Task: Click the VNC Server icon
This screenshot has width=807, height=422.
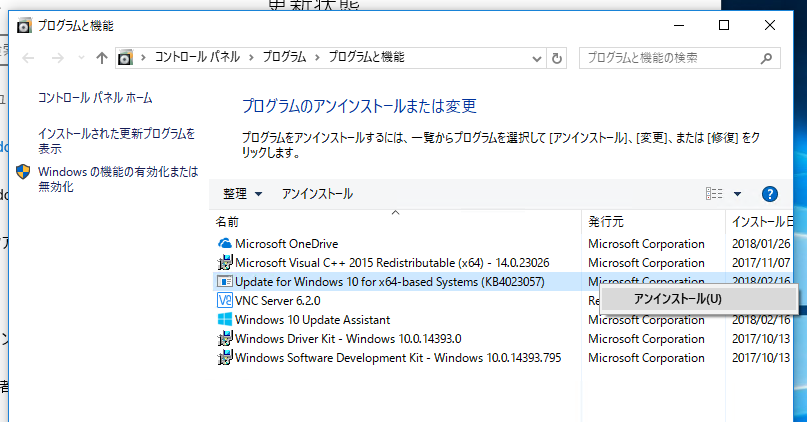Action: point(225,300)
